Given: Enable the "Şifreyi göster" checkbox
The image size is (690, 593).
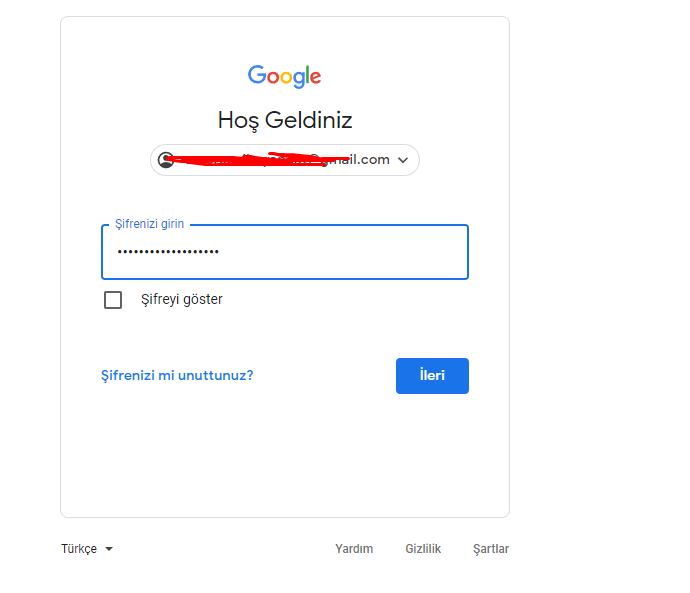Looking at the screenshot, I should pos(113,300).
